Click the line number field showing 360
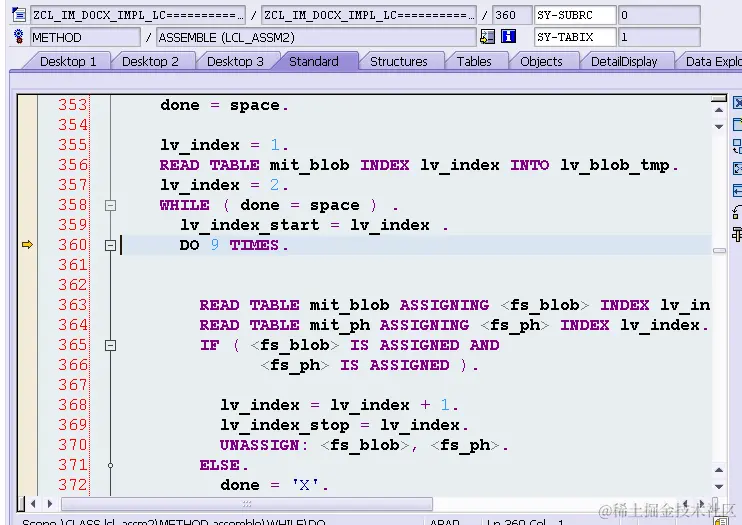The image size is (742, 525). pyautogui.click(x=512, y=15)
